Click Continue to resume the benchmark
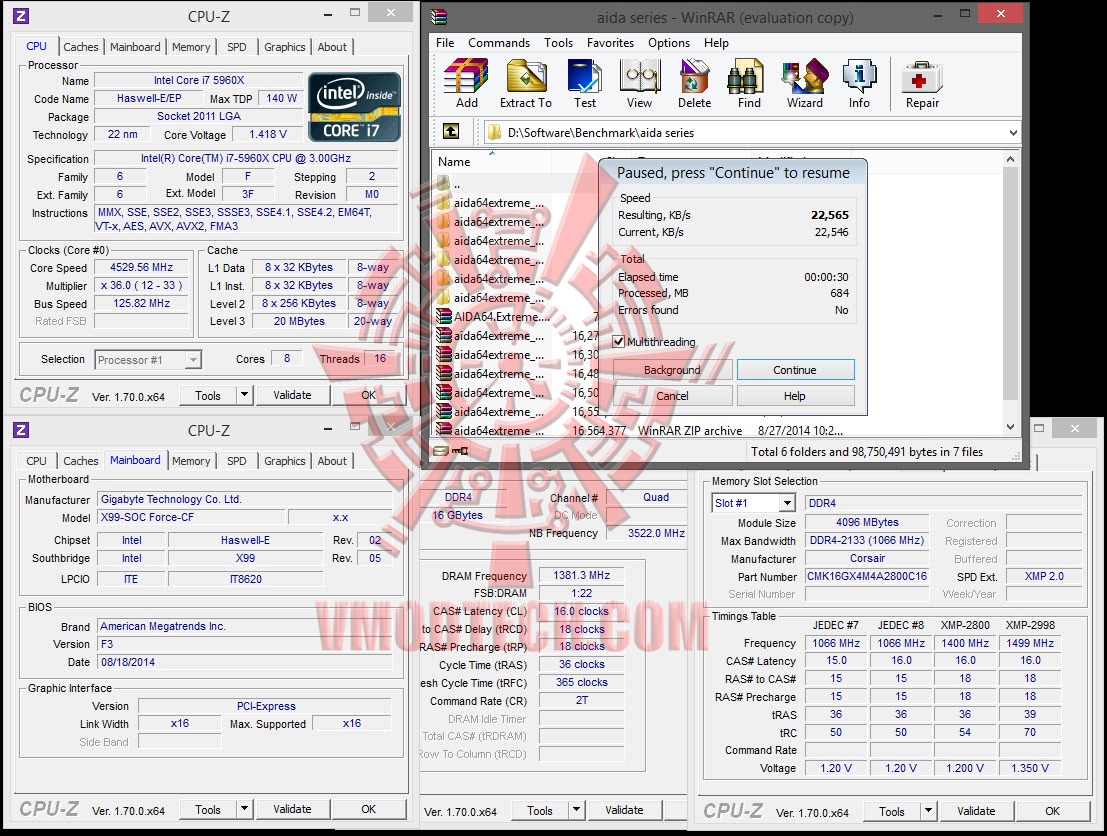This screenshot has width=1107, height=836. 795,369
